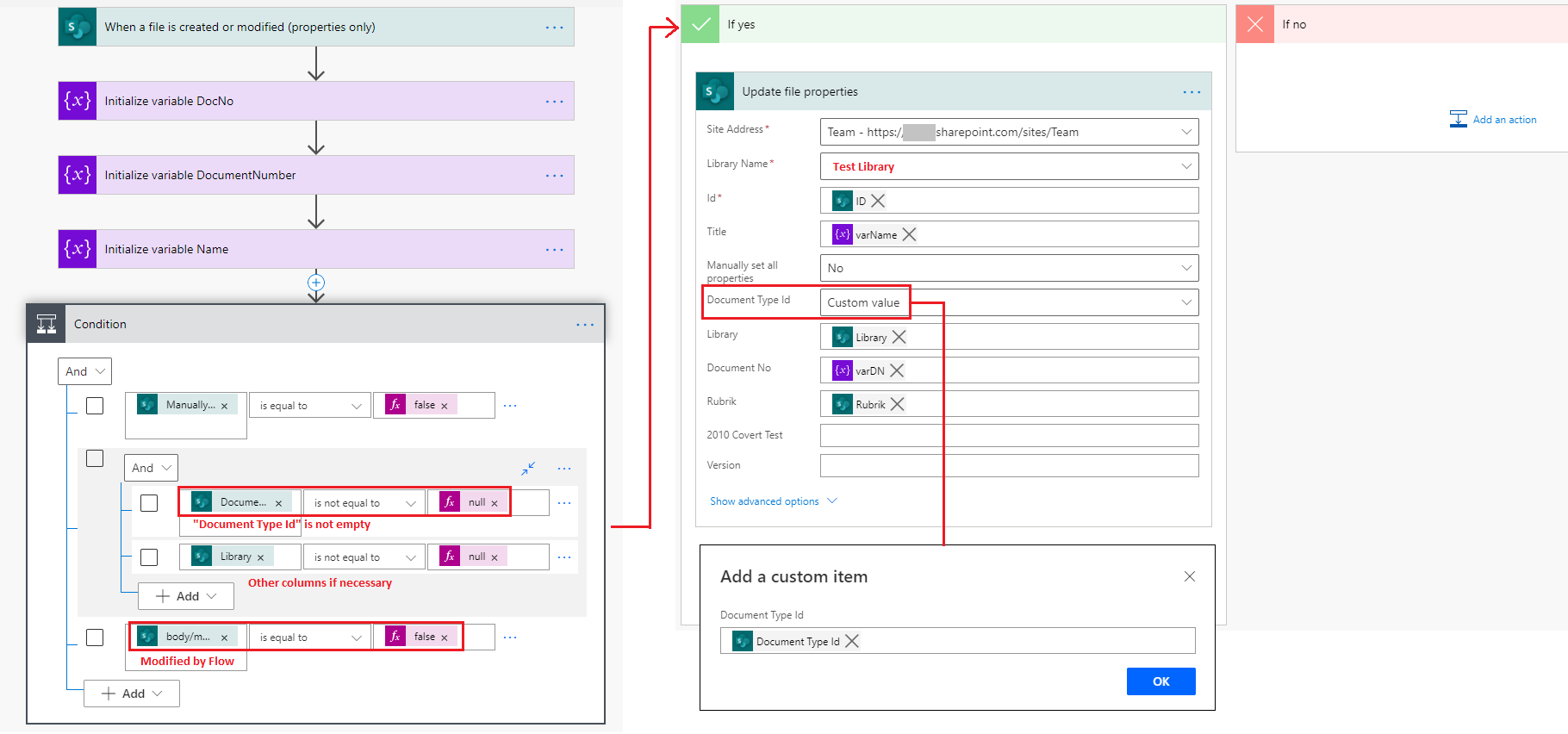Image resolution: width=1568 pixels, height=734 pixels.
Task: Tick checkbox for the nested And group
Action: [x=95, y=458]
